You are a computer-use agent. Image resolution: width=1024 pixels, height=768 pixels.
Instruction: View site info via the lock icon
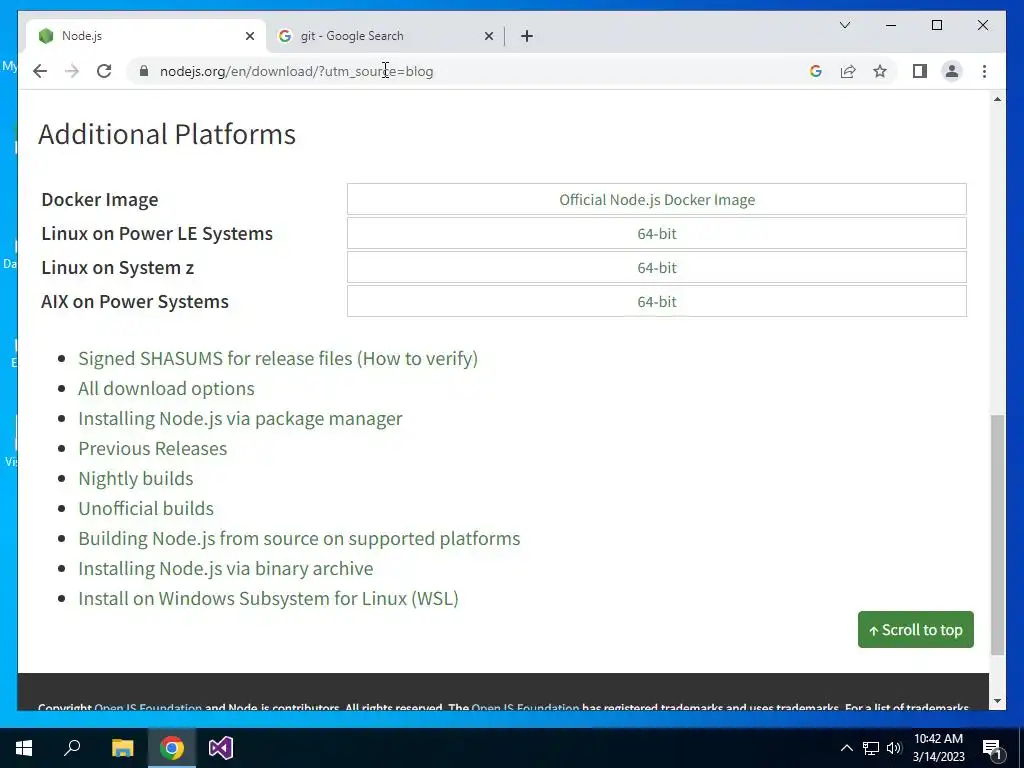144,71
